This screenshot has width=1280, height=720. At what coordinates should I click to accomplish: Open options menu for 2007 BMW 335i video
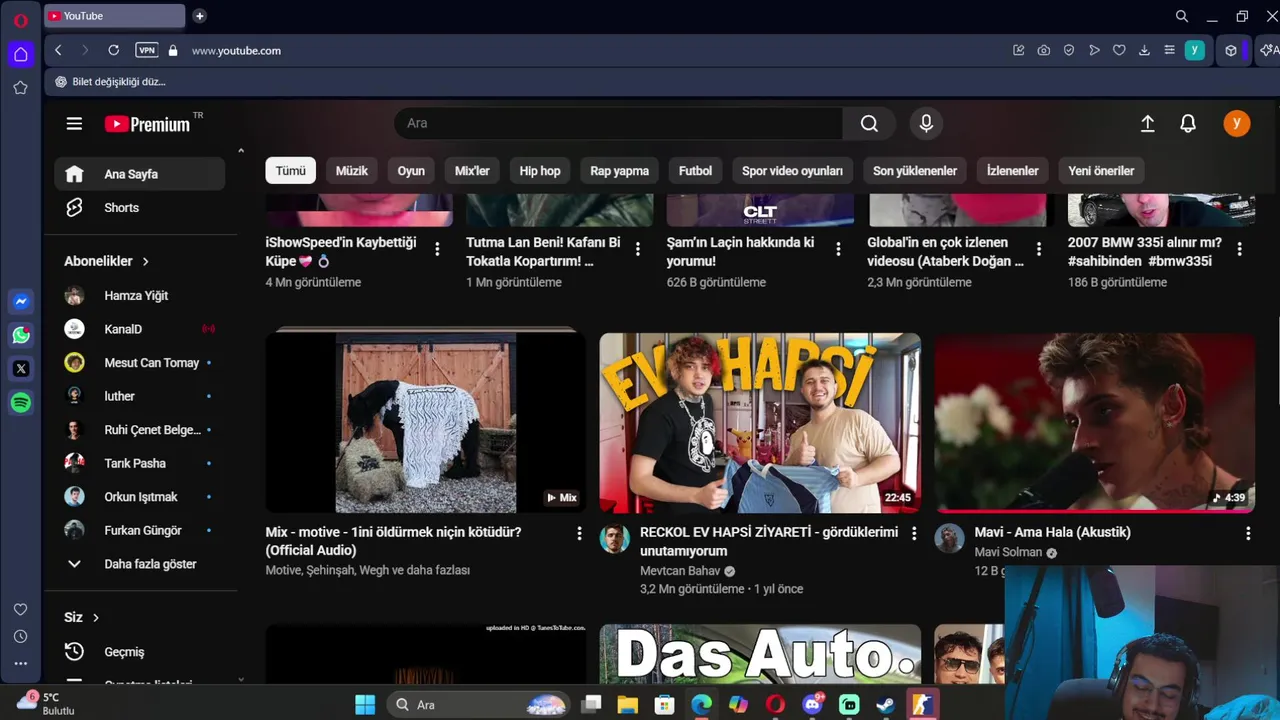[1240, 249]
